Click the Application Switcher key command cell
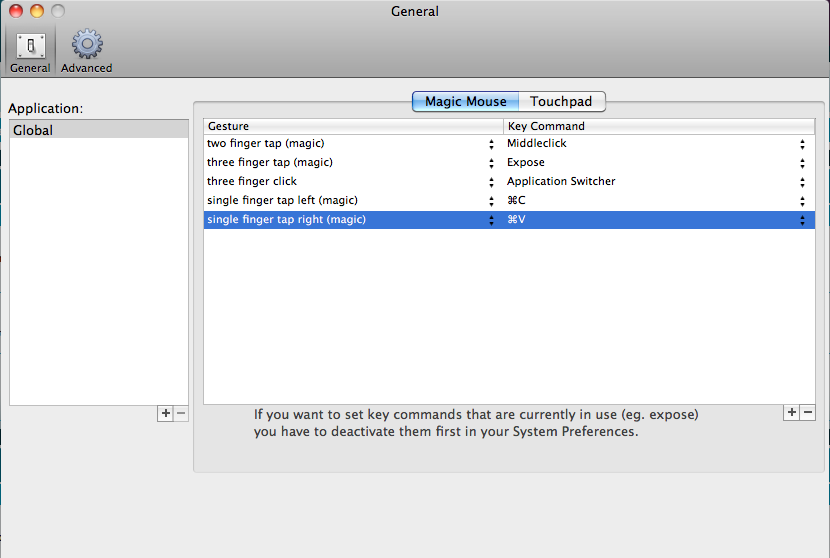The image size is (830, 558). (x=658, y=182)
